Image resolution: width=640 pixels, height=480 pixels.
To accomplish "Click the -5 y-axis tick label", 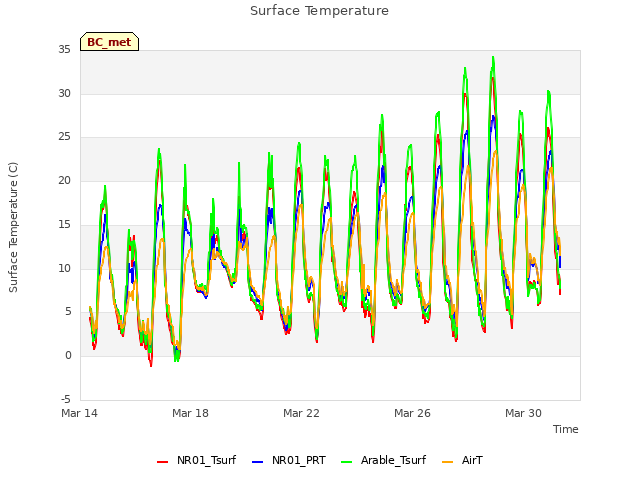I will tap(66, 399).
